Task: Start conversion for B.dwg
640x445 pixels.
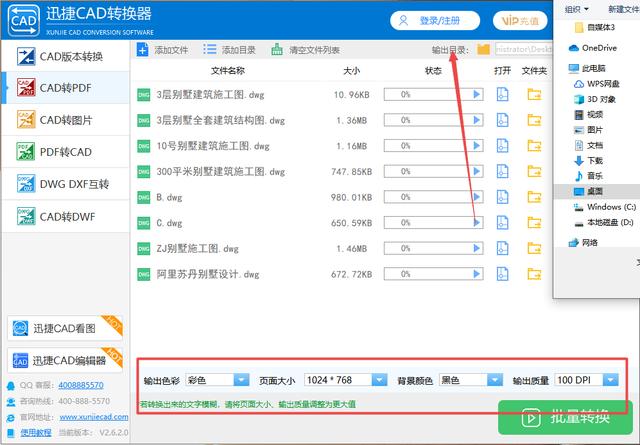Action: pos(477,197)
